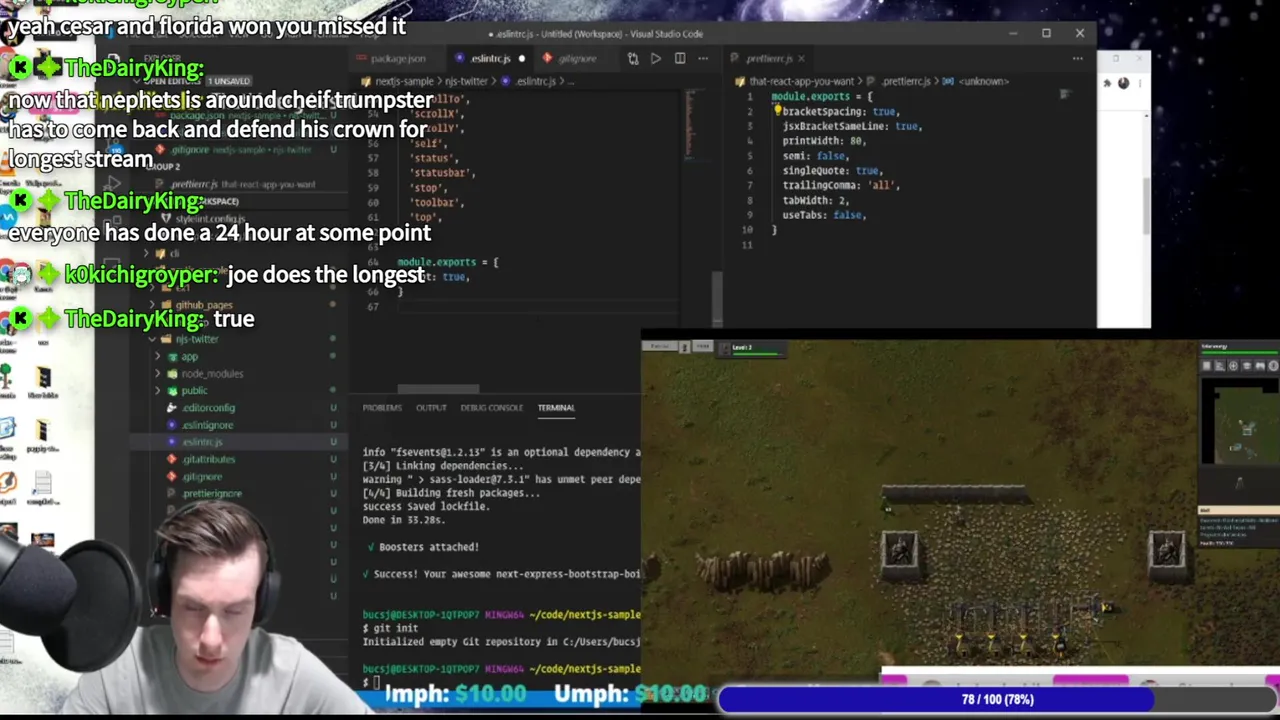
Task: Click the nextjs-sample breadcrumb
Action: pos(404,81)
